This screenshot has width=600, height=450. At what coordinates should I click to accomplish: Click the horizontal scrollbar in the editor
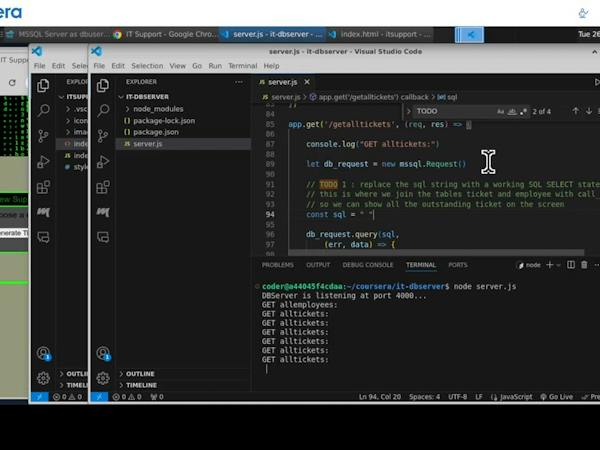pos(436,253)
